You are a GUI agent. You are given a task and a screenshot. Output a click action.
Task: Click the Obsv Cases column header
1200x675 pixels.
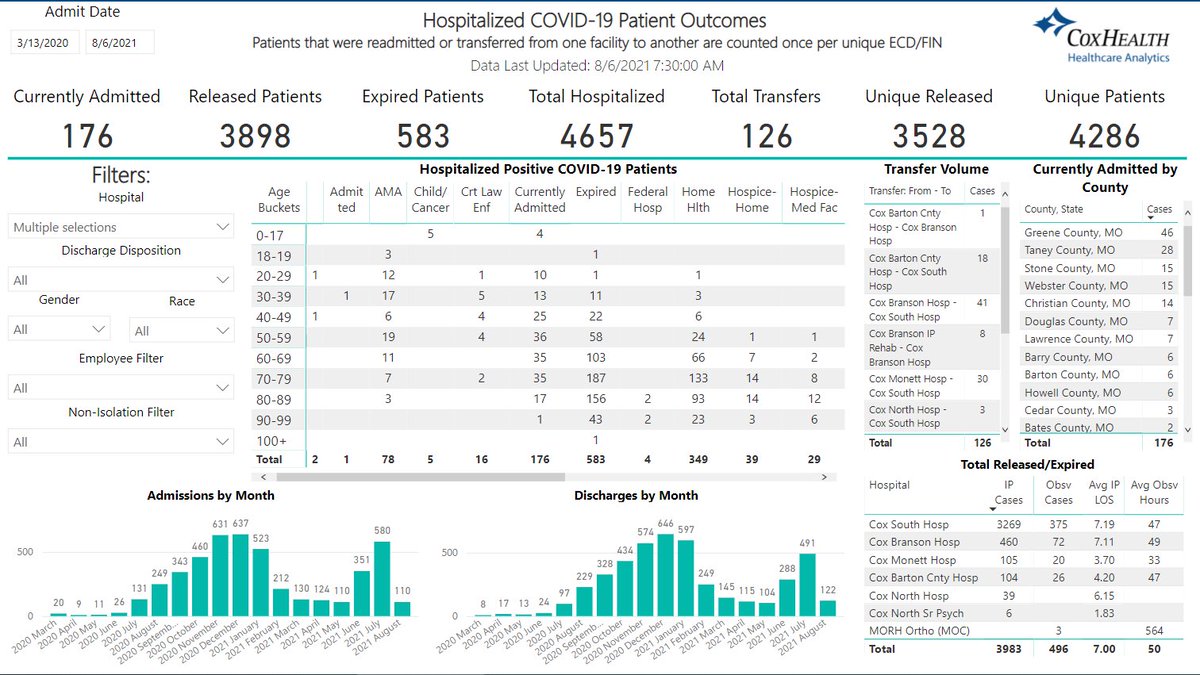[1058, 492]
